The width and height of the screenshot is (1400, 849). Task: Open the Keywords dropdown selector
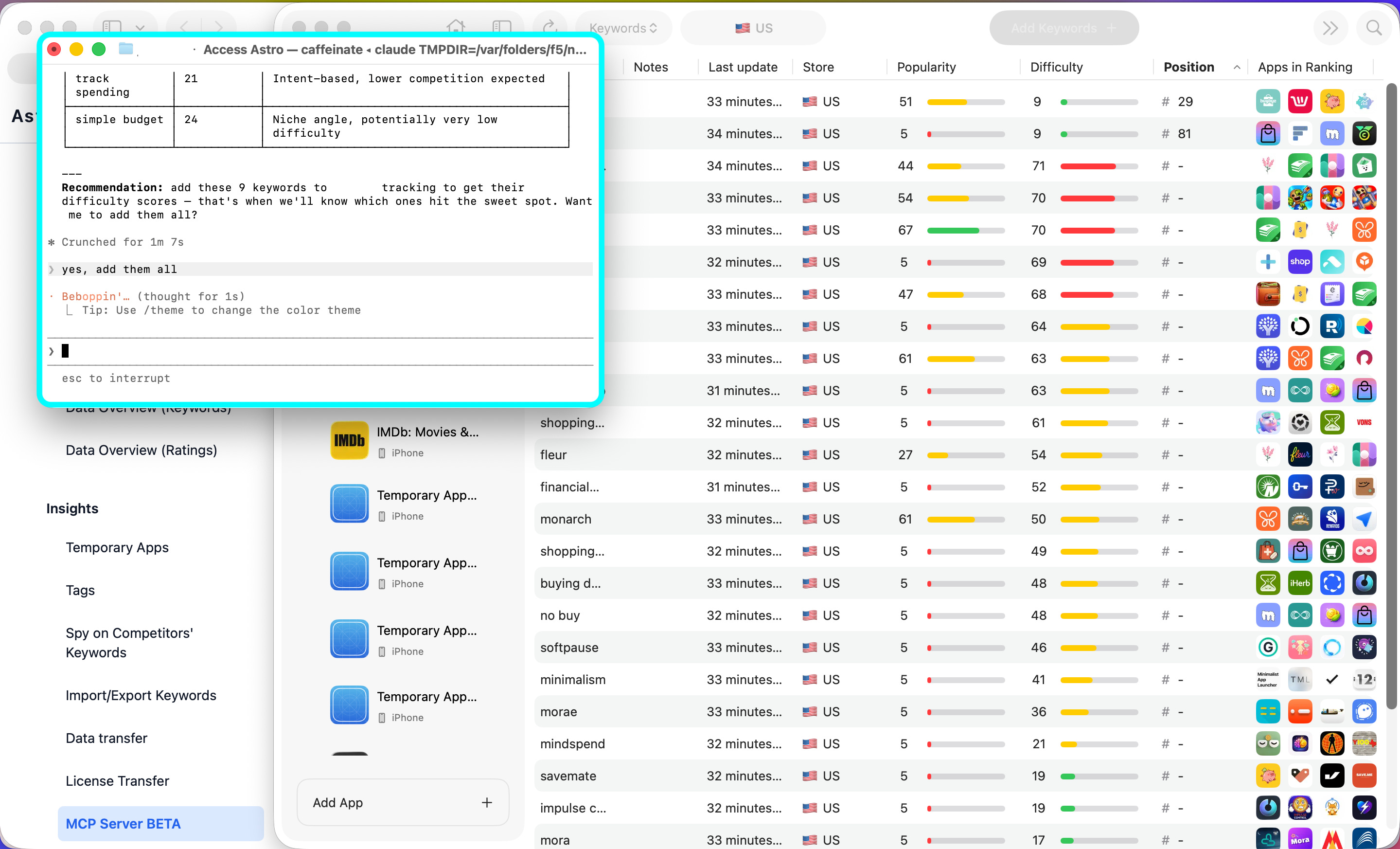pyautogui.click(x=623, y=28)
